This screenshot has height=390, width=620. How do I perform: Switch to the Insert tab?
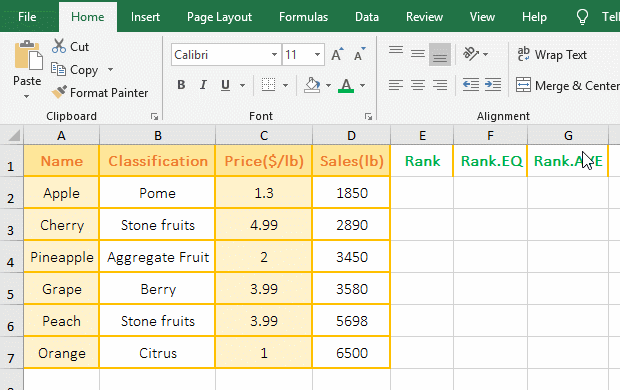pos(145,17)
